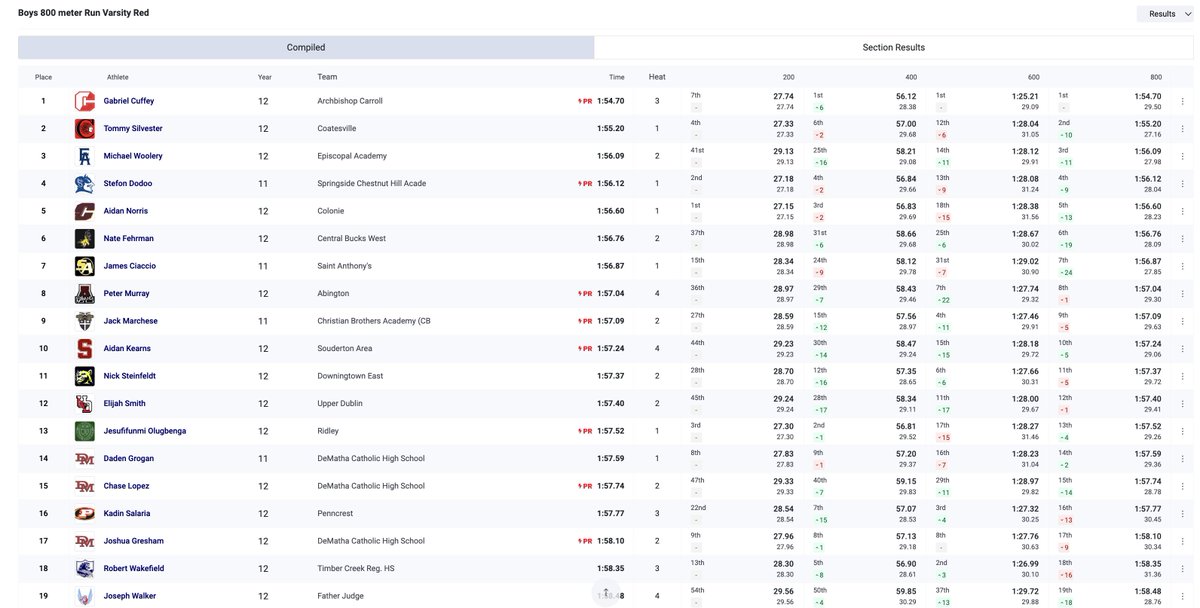Click team logo beside Stefon Dodoo

pos(84,184)
